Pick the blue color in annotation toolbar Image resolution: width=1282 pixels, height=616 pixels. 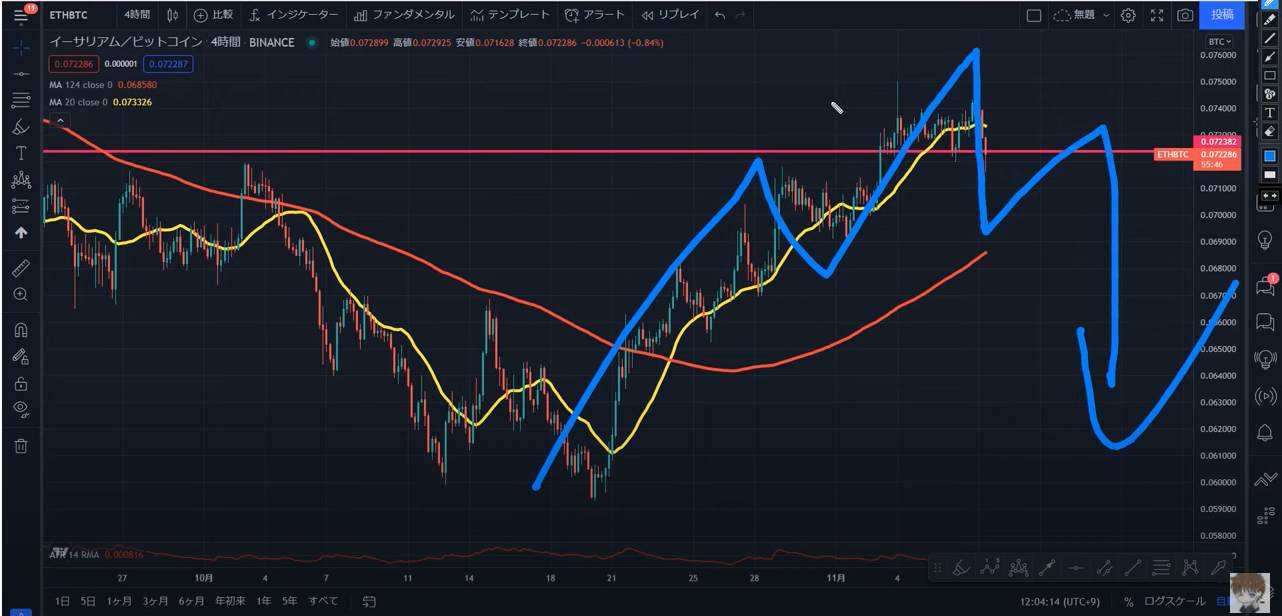(x=1270, y=156)
